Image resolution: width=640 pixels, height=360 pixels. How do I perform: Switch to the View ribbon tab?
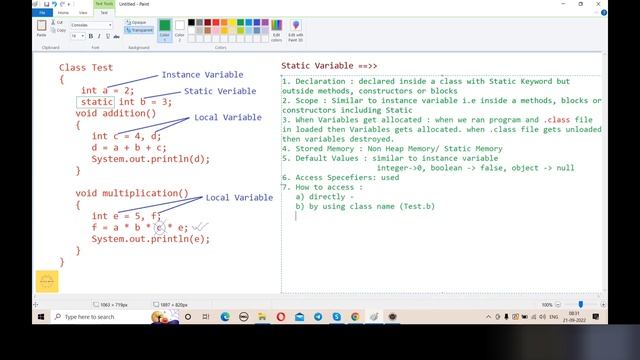83,13
